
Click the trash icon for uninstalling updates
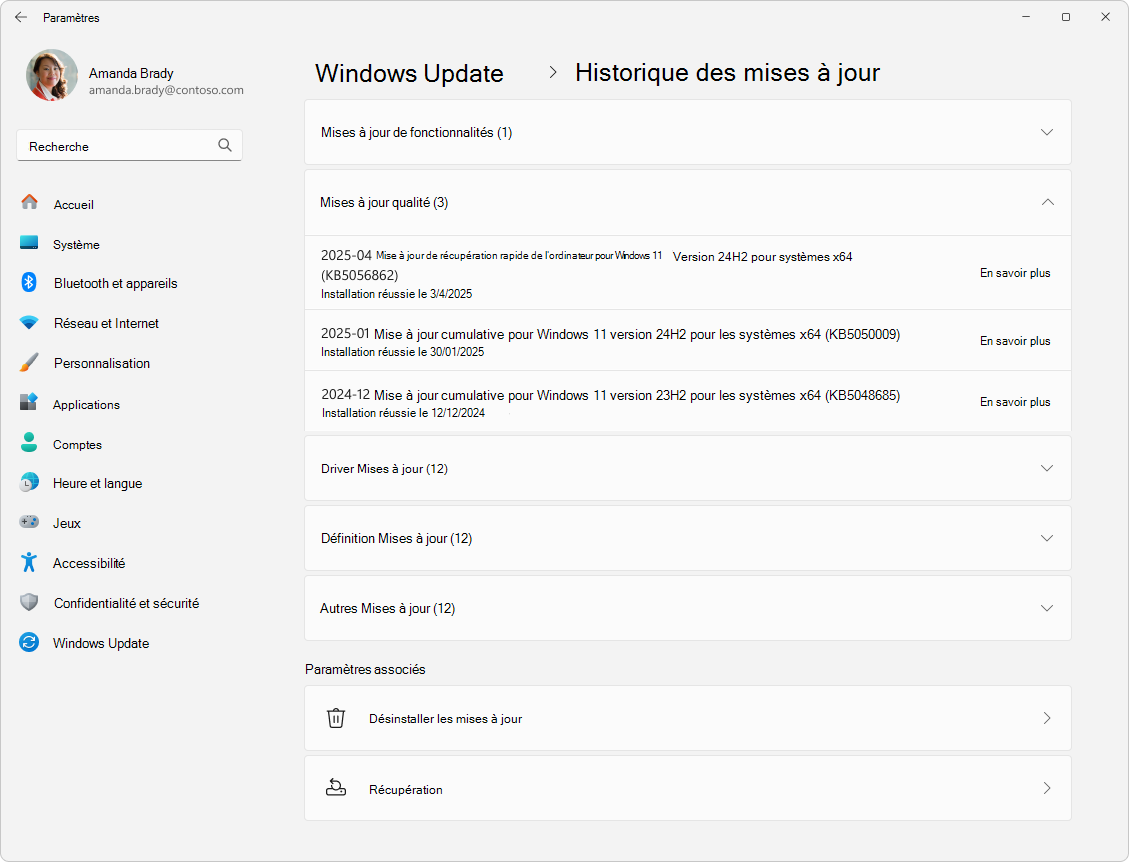(x=336, y=718)
